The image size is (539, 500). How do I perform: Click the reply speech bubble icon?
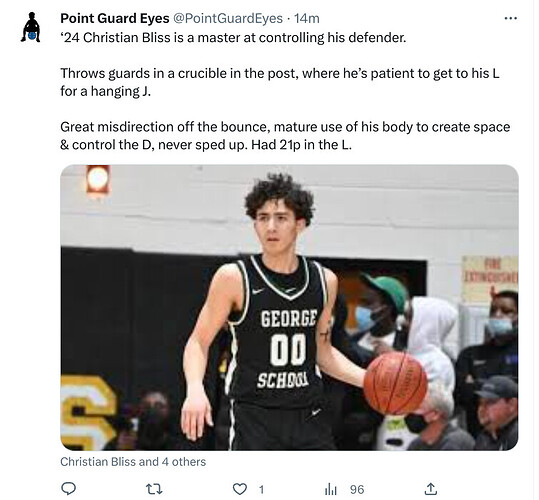click(68, 489)
